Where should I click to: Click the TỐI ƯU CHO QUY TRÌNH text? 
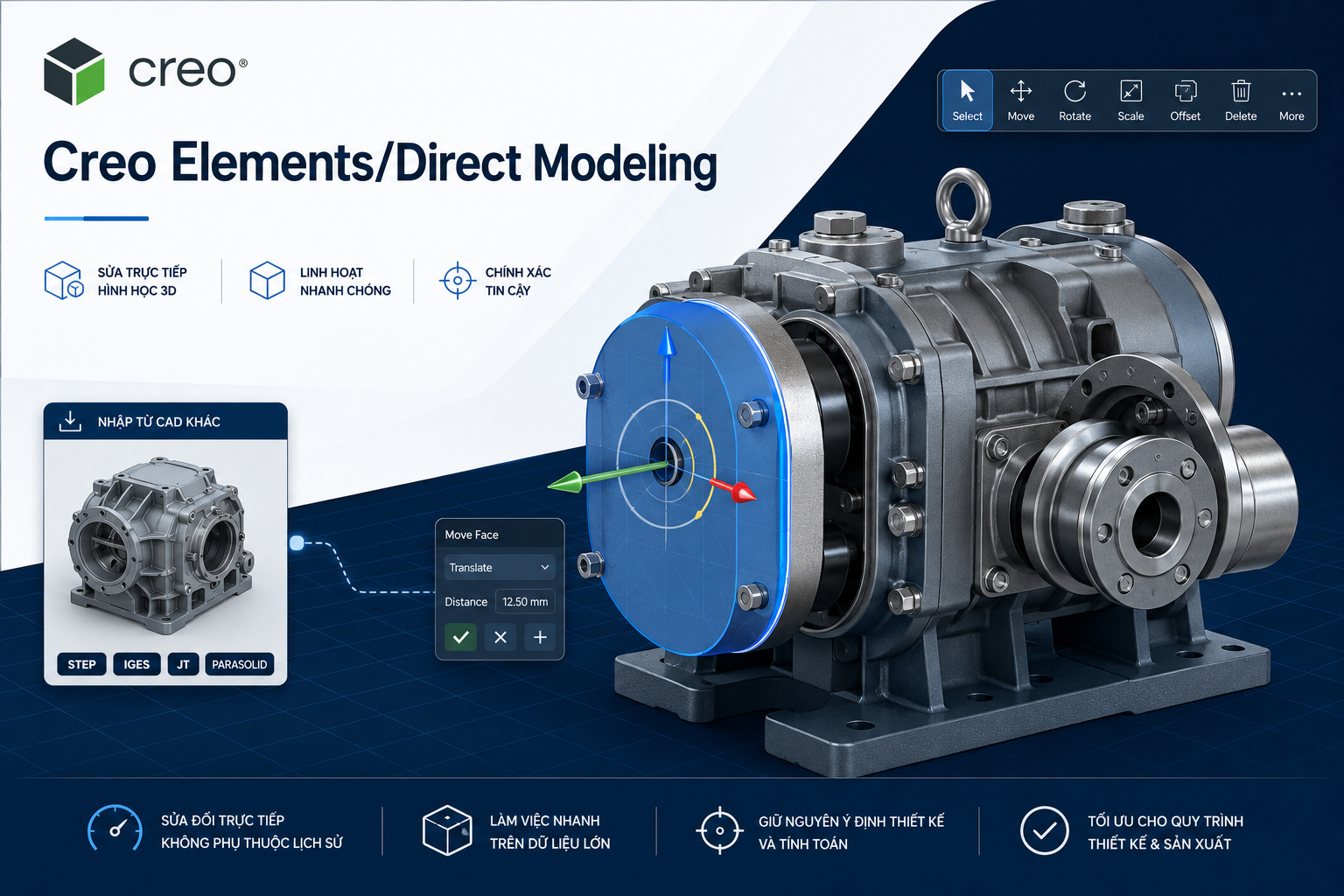pos(1165,822)
